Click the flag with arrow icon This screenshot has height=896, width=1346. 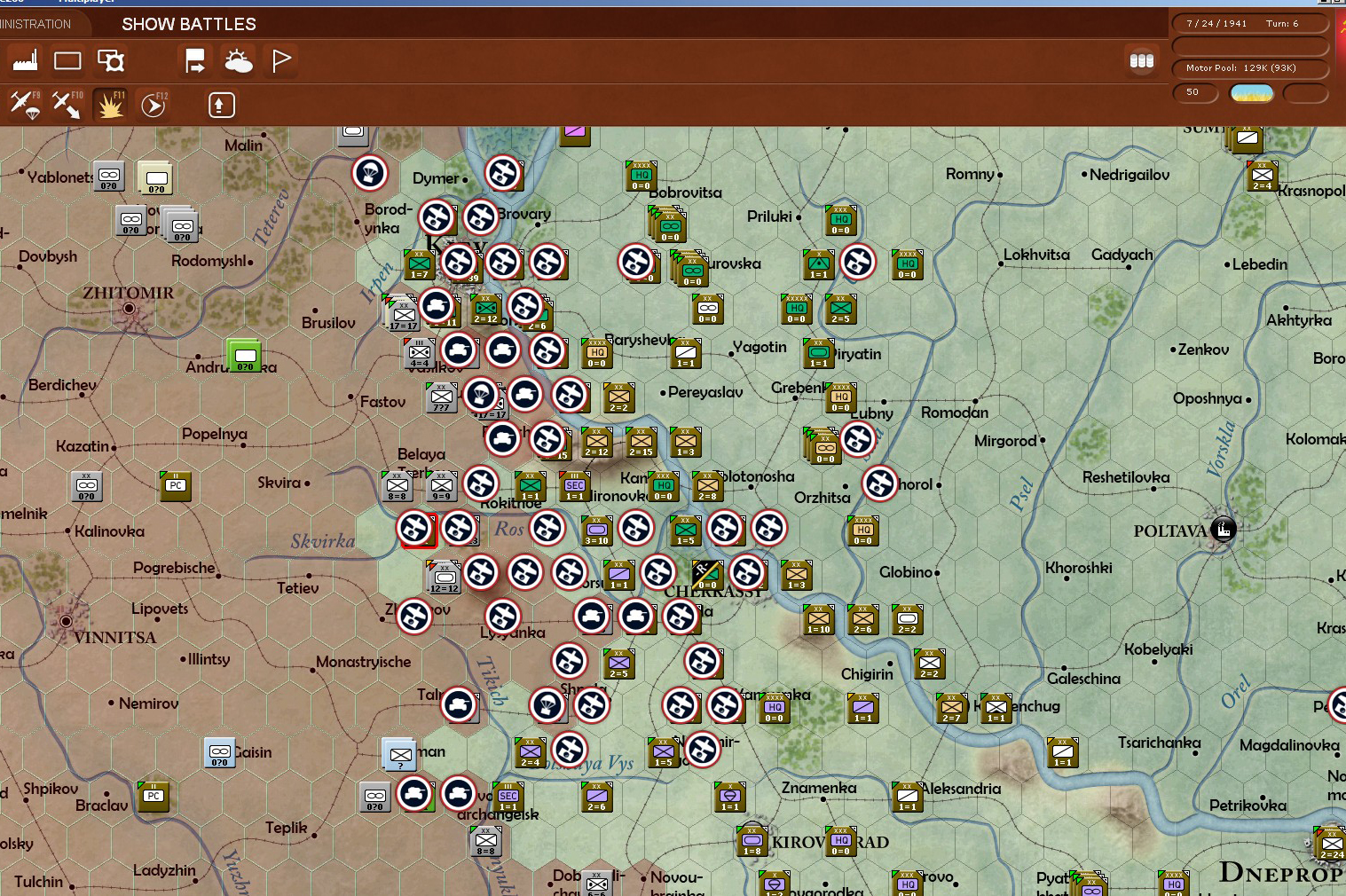195,60
